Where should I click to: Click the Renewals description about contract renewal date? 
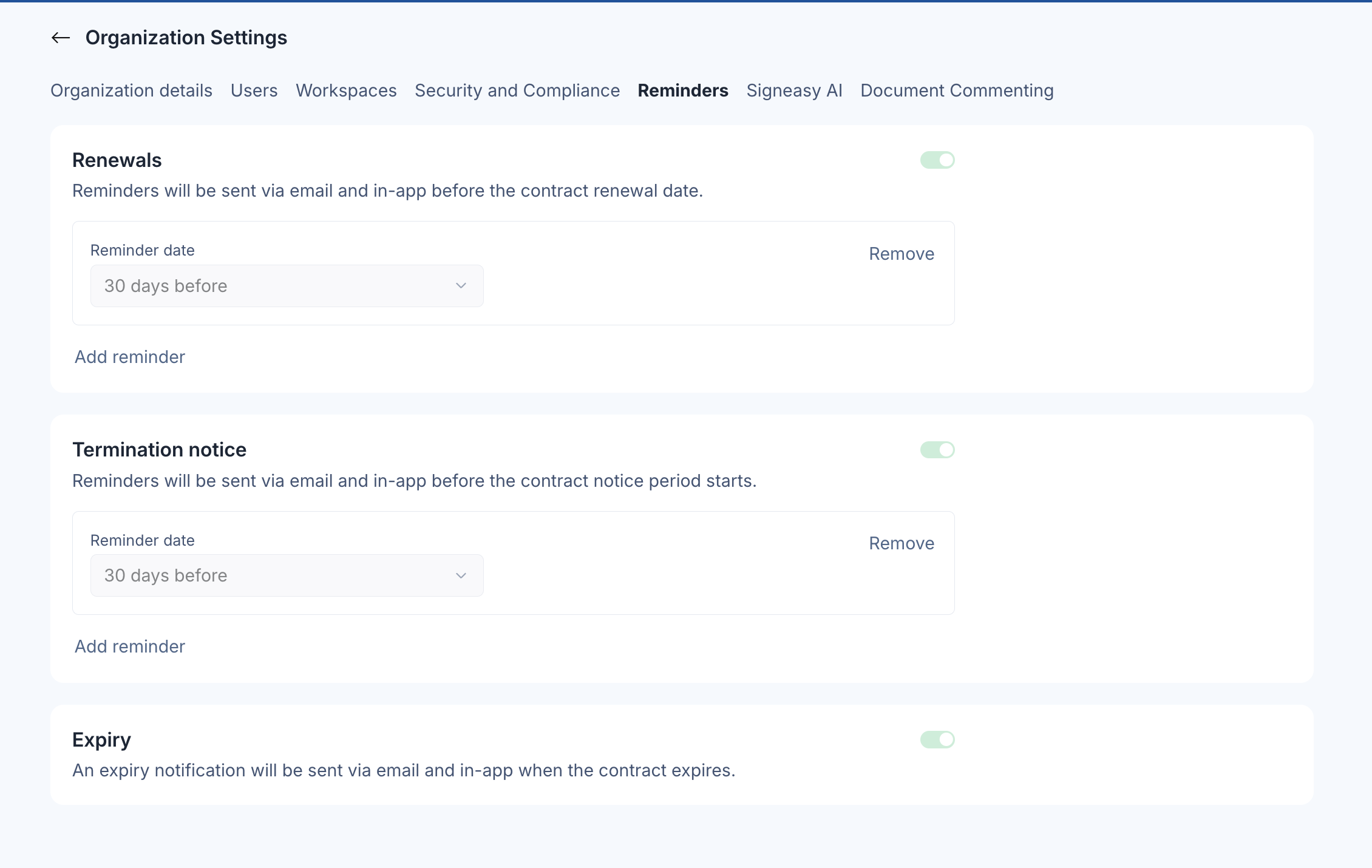pyautogui.click(x=387, y=191)
